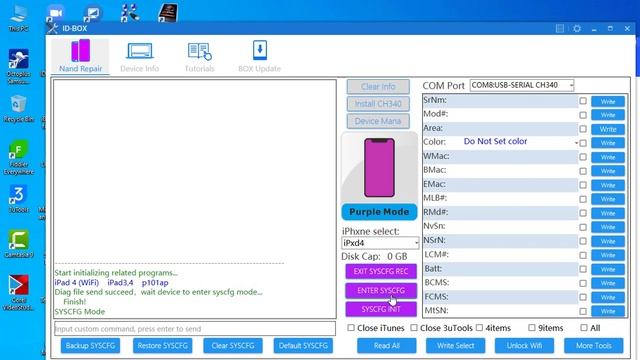Open the Nand Repair tab

[80, 56]
